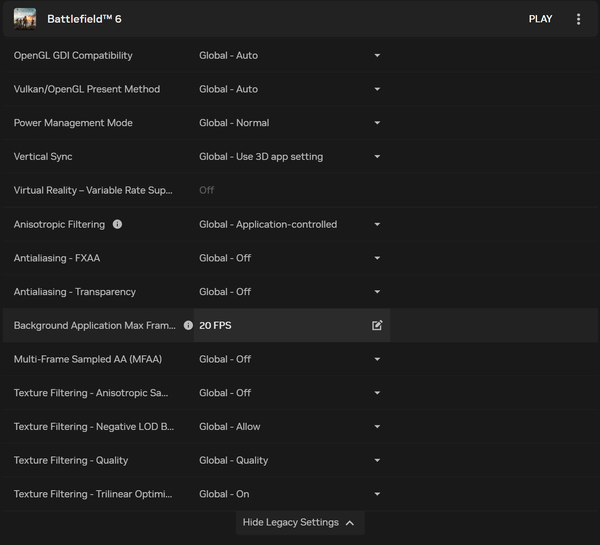Image resolution: width=600 pixels, height=545 pixels.
Task: Change the Vertical Sync setting dropdown
Action: click(290, 157)
